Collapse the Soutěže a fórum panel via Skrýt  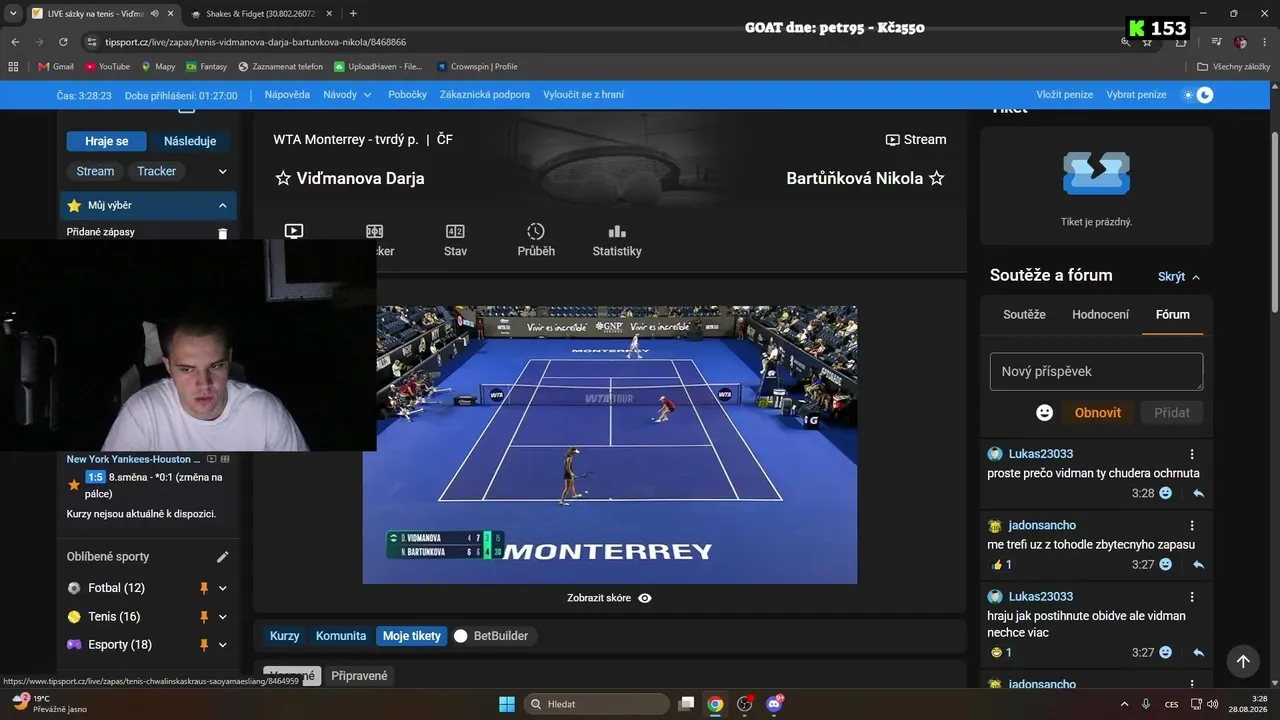(1178, 277)
